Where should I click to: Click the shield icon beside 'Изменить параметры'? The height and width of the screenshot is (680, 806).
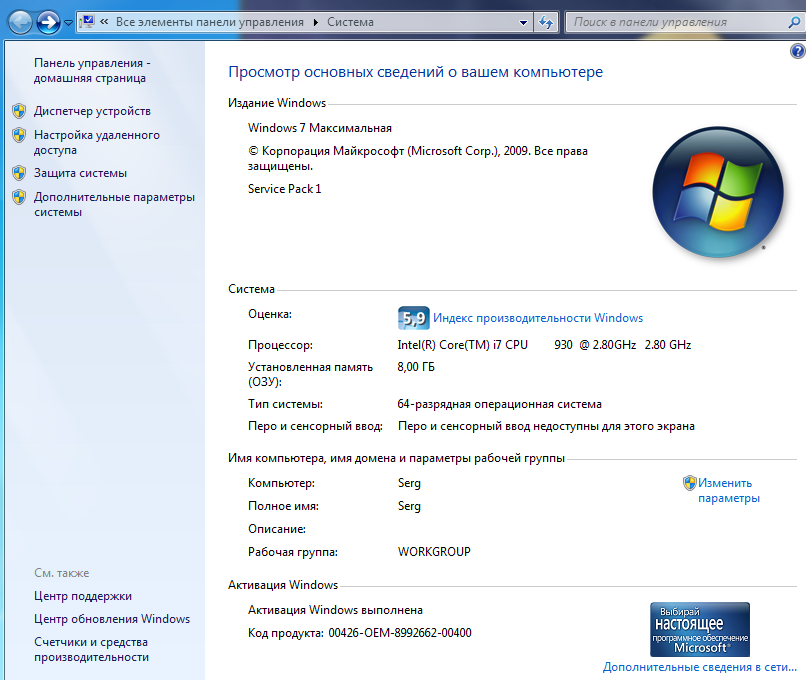[x=689, y=483]
